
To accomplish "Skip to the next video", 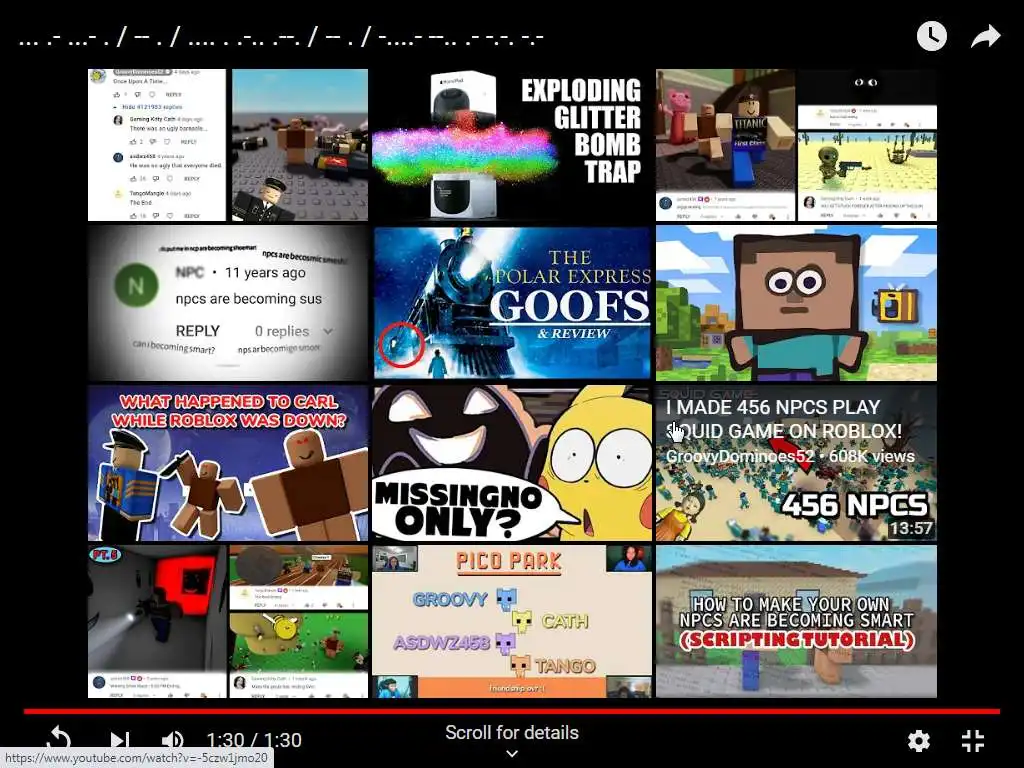I will pyautogui.click(x=118, y=740).
